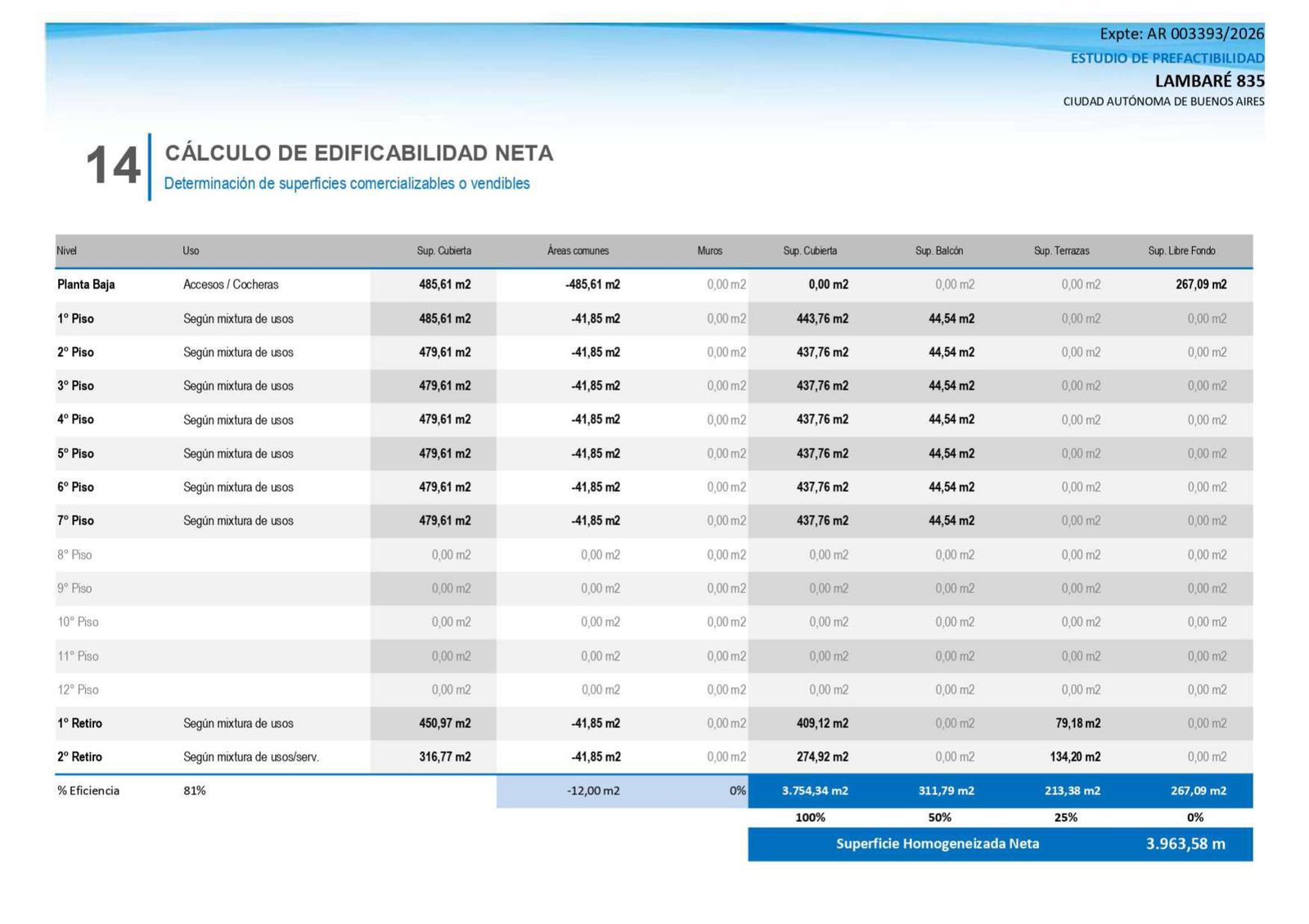This screenshot has width=1309, height=924.
Task: Select the 2° Retiro terrace value 134,20 m2
Action: (x=1075, y=757)
